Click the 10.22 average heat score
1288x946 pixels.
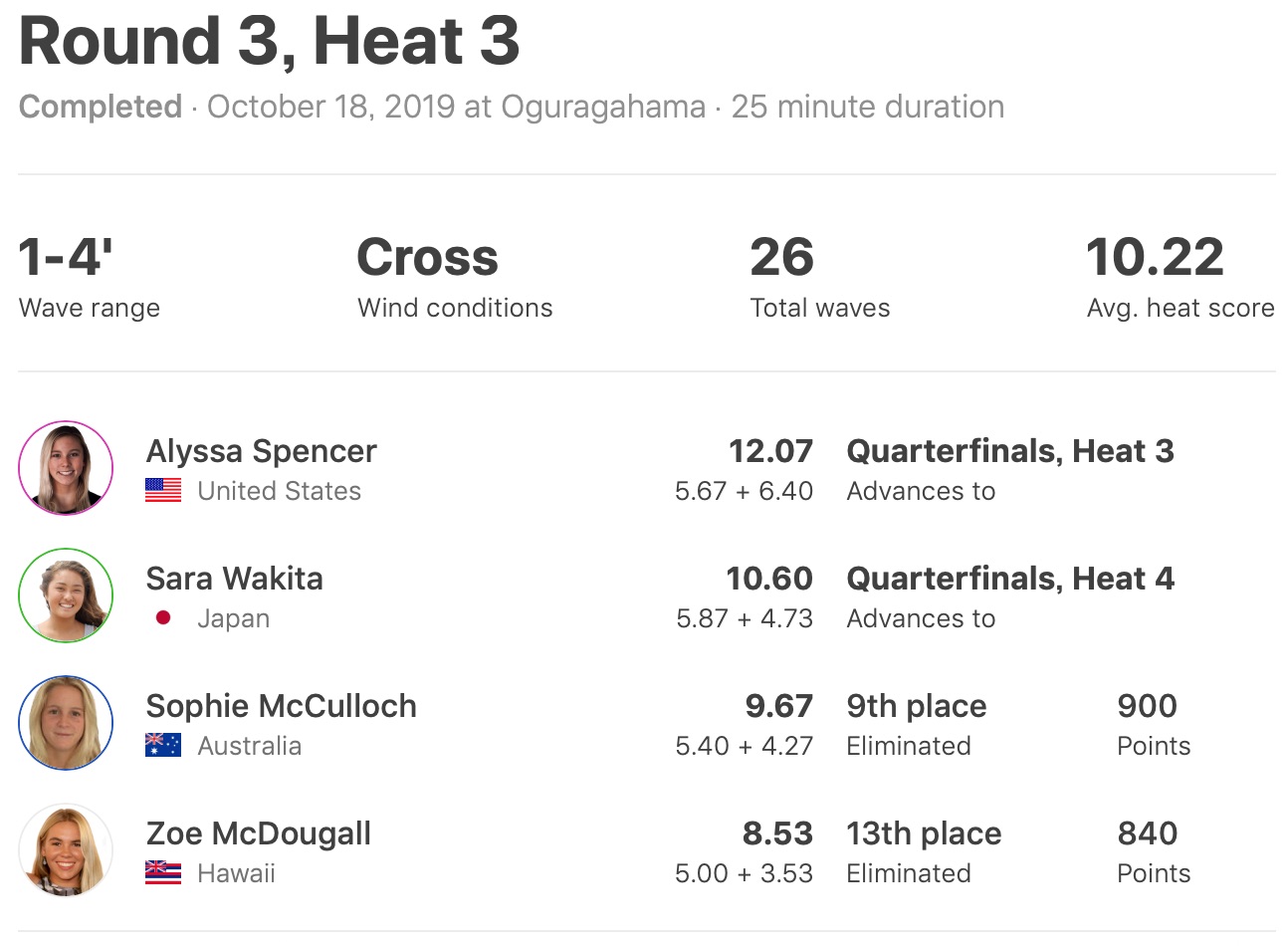pyautogui.click(x=1155, y=258)
